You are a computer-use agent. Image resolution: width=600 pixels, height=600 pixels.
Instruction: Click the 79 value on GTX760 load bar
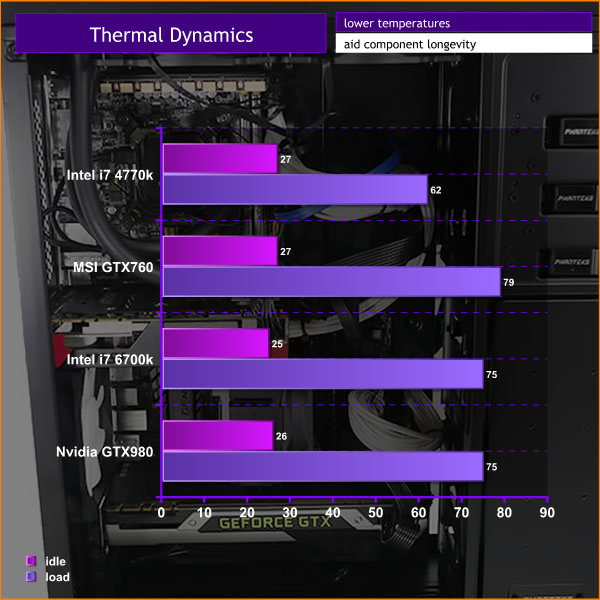point(509,282)
